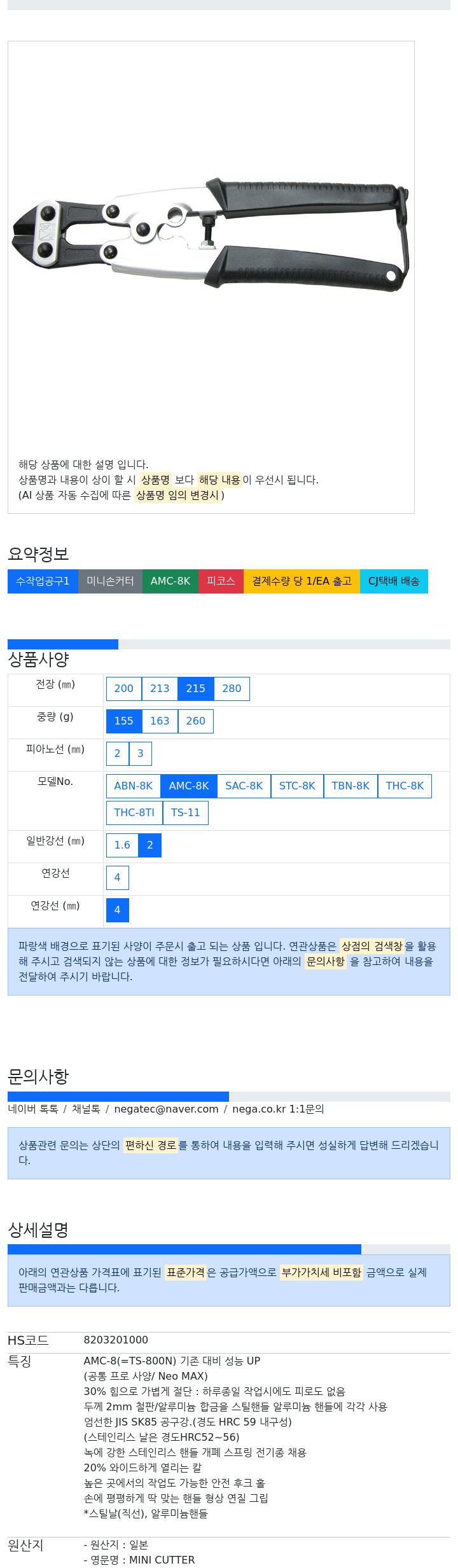
Task: Select the 수작업공구1 category tag
Action: point(43,581)
